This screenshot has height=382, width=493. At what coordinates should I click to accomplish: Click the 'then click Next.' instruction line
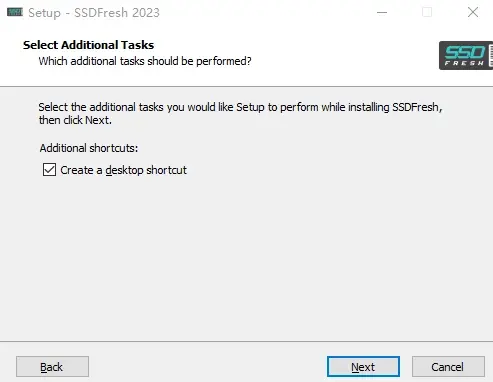coord(75,120)
